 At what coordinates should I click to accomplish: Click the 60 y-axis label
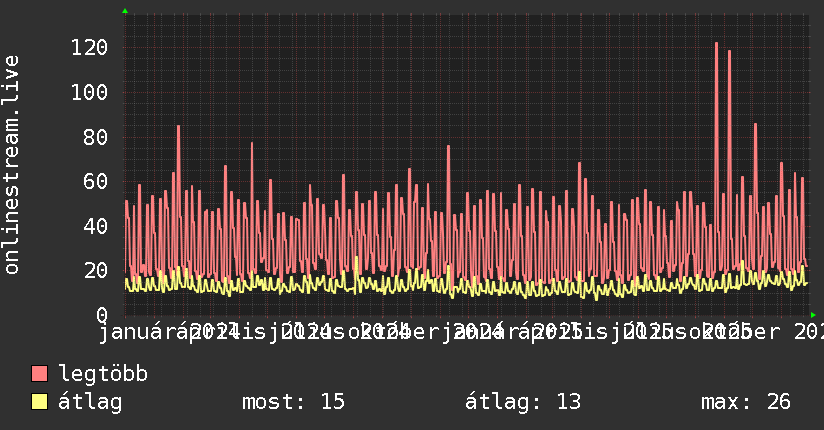coord(96,182)
